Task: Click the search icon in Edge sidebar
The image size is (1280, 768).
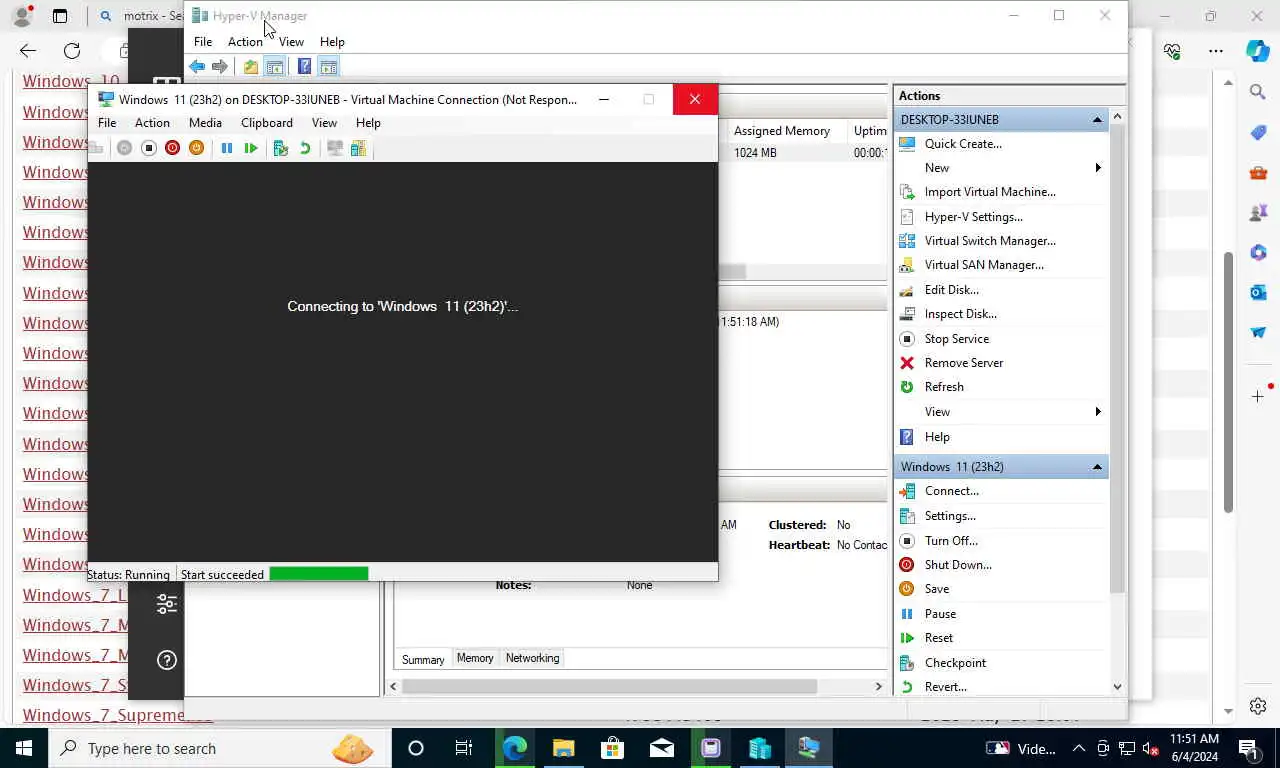Action: [1258, 92]
